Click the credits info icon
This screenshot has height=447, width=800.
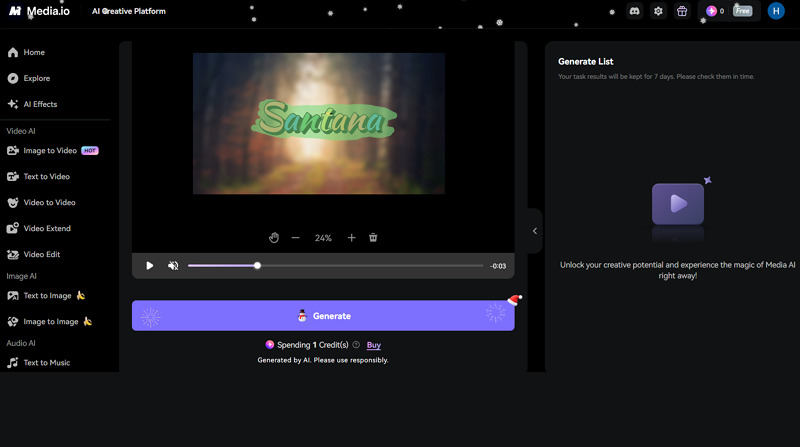[356, 345]
